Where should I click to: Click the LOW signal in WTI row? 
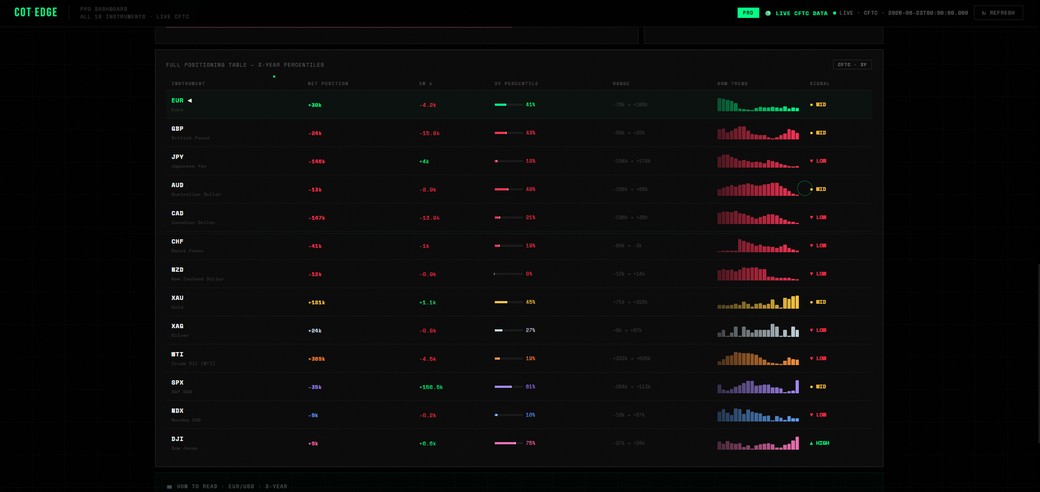point(818,358)
